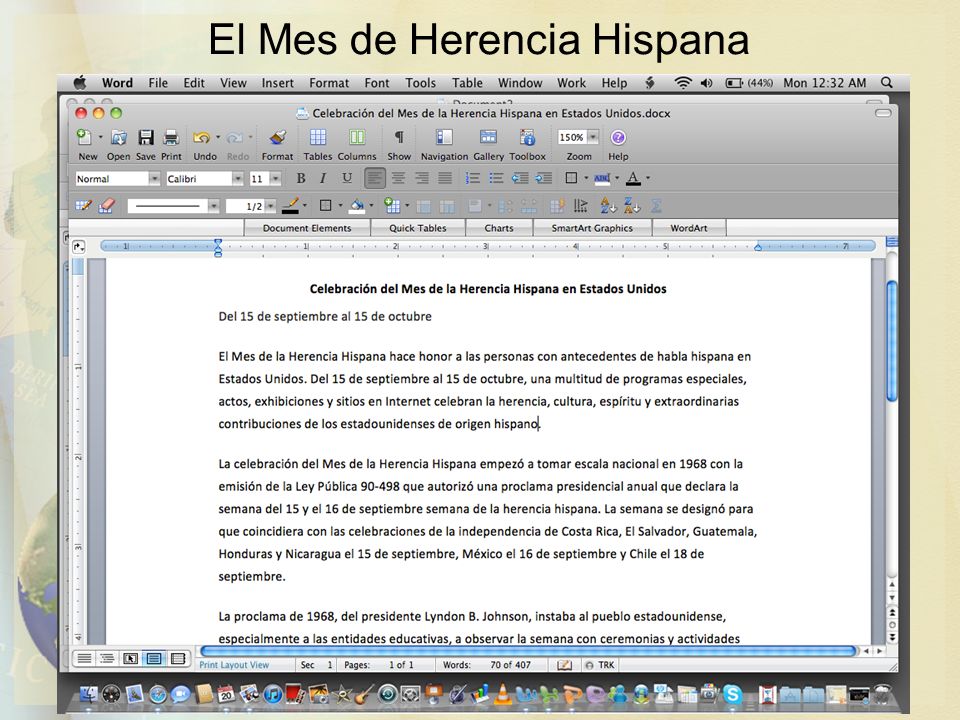Center align the paragraph text

coord(398,178)
